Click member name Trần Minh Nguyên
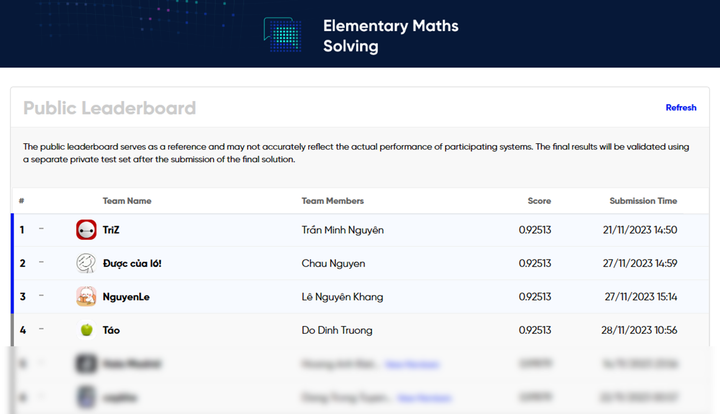This screenshot has width=720, height=414. point(343,230)
